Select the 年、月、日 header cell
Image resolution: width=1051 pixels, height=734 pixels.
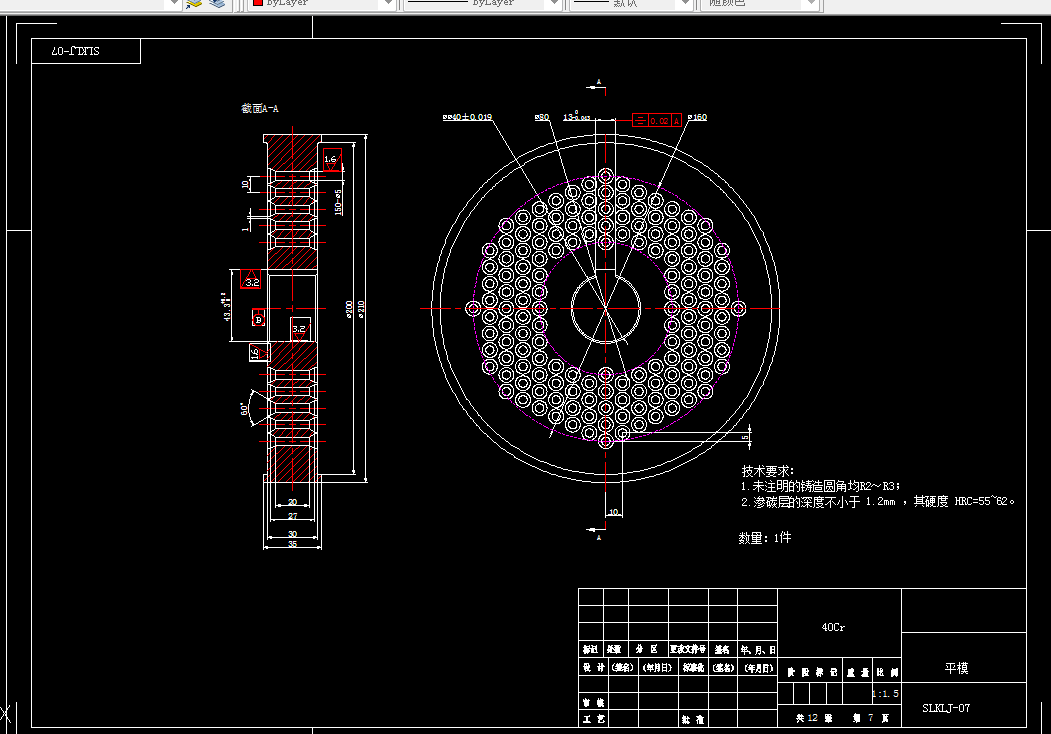pos(758,650)
